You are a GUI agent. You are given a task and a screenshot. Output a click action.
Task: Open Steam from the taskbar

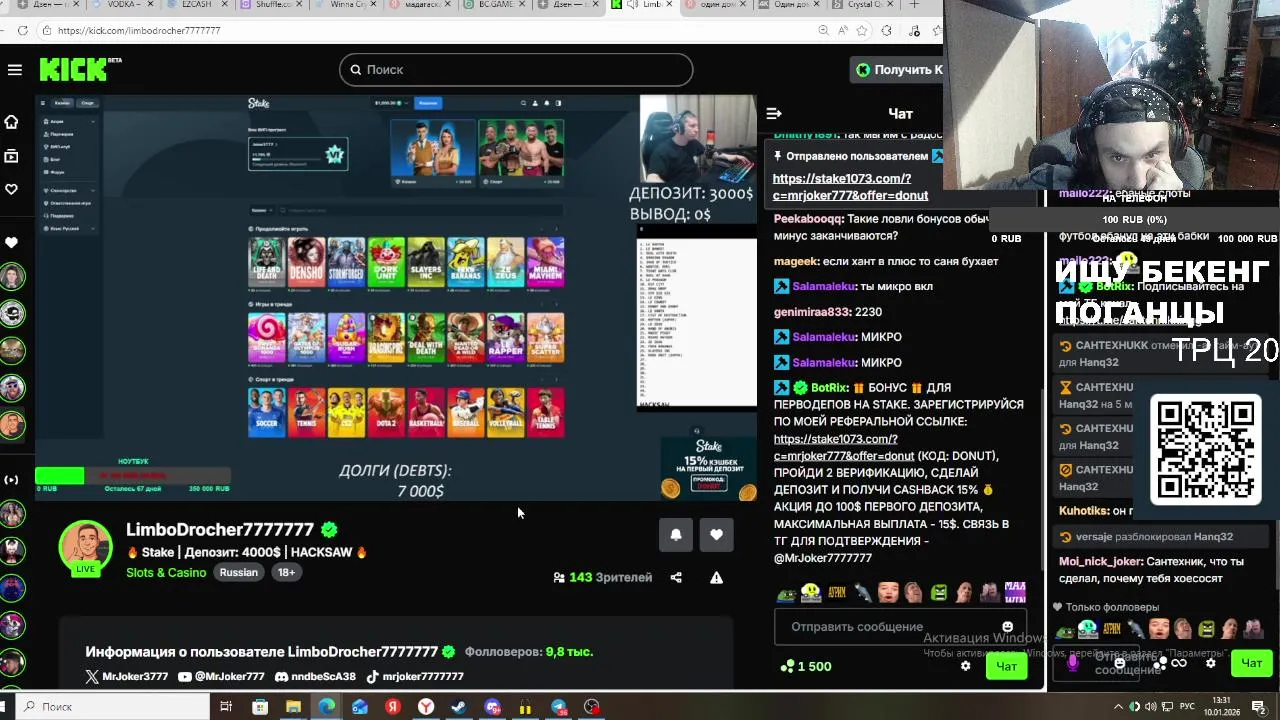click(459, 707)
